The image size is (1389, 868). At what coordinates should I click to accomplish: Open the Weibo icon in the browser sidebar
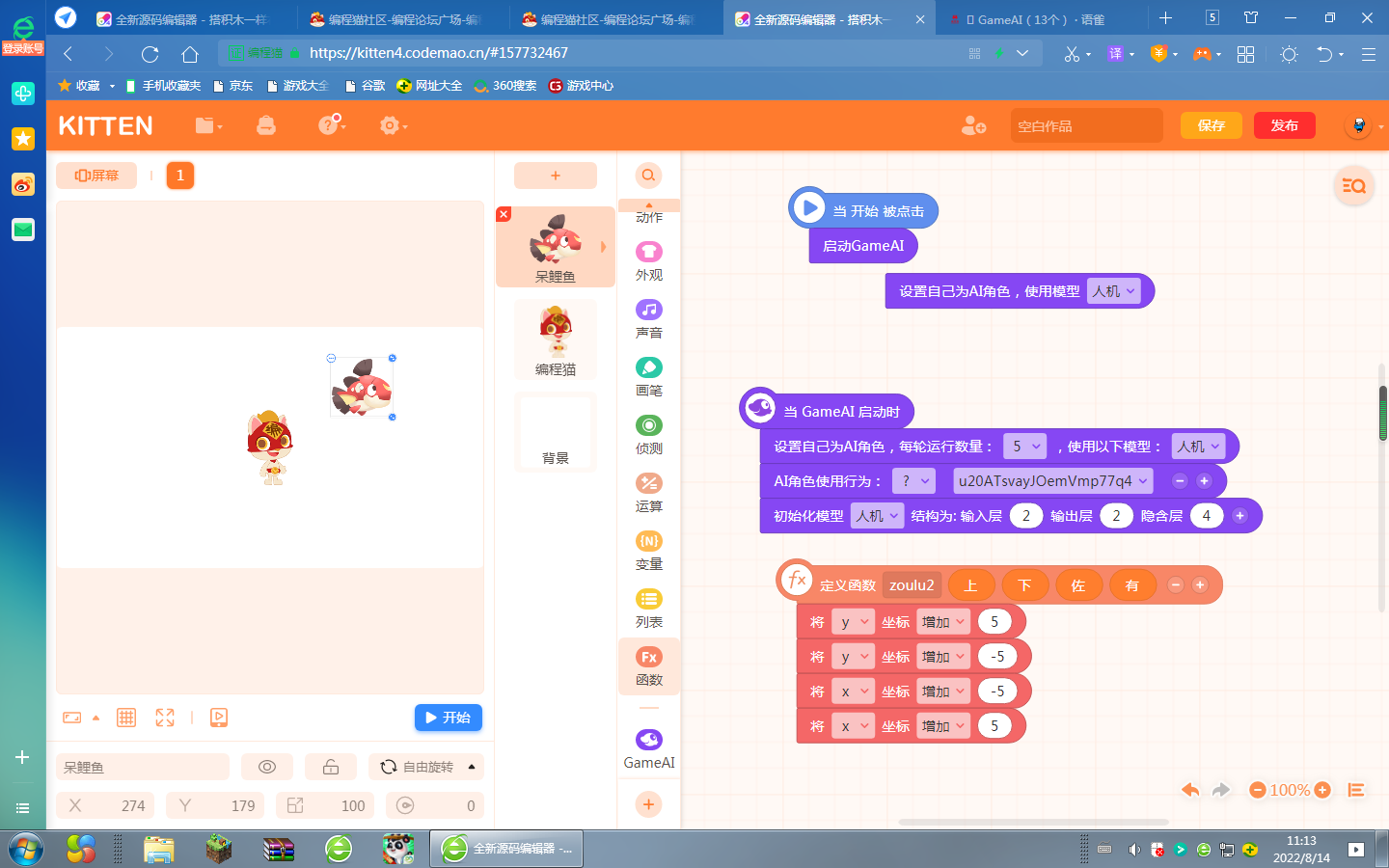click(23, 184)
